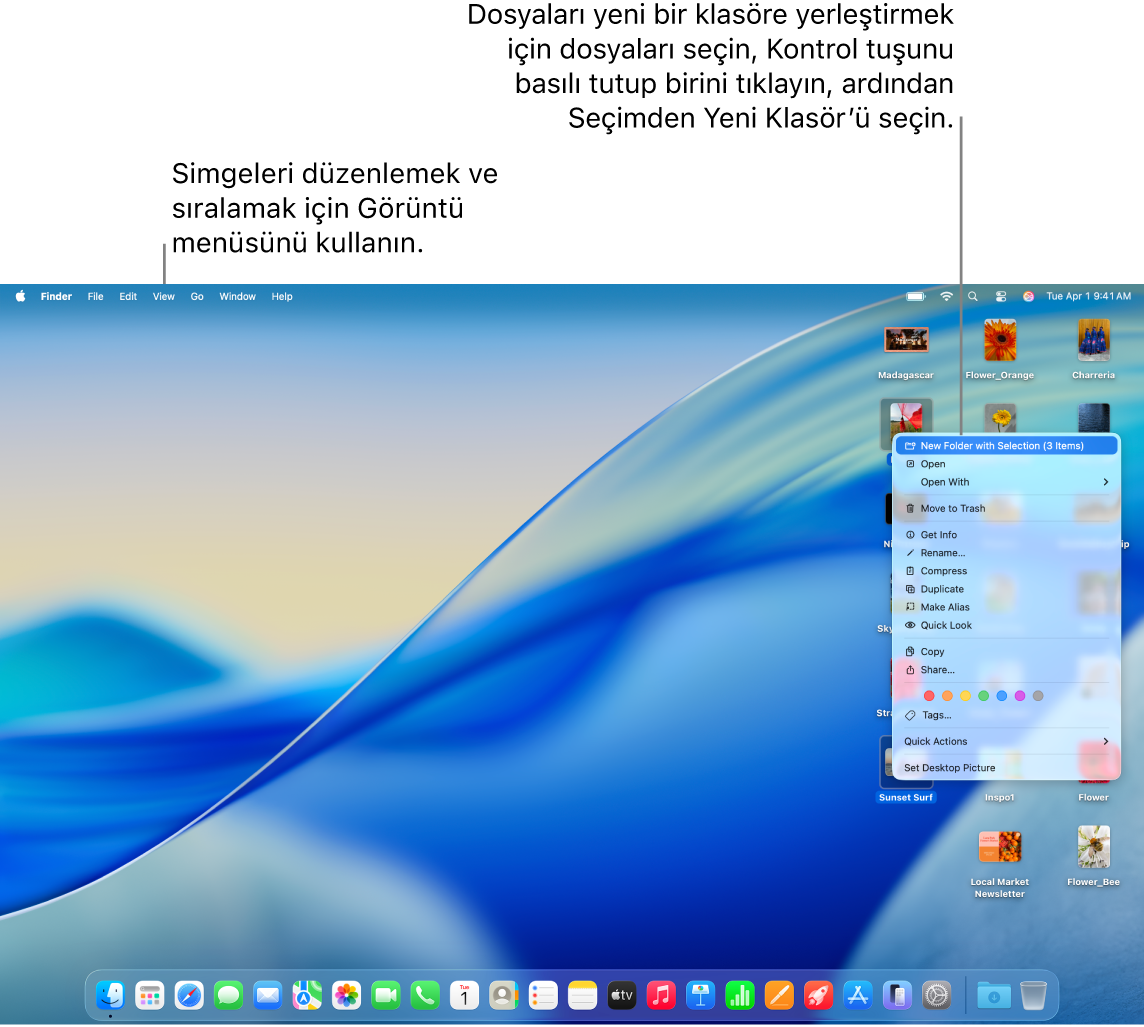
Task: Open the Finder menu in menu bar
Action: [x=56, y=297]
